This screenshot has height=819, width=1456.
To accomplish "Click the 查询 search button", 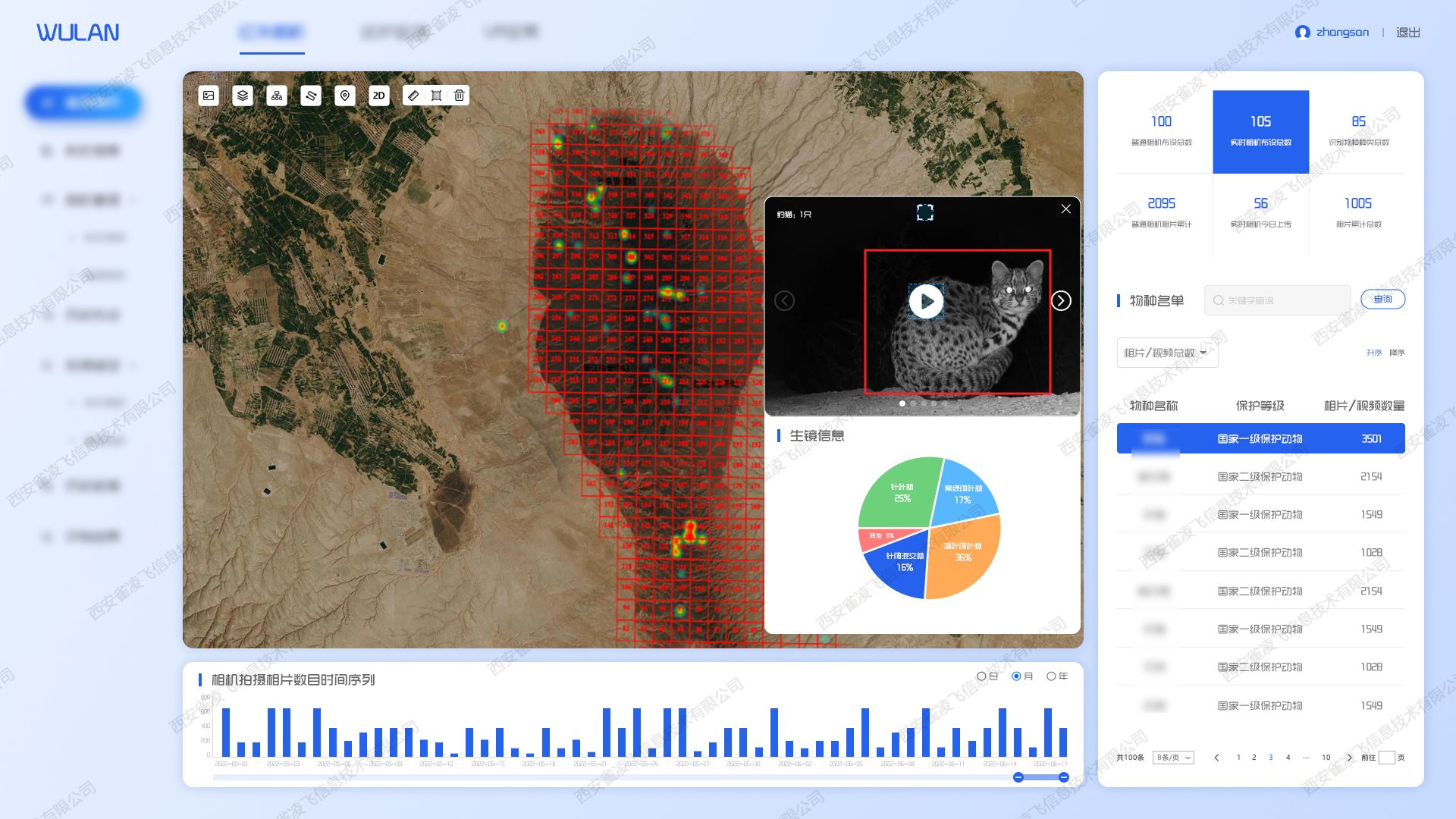I will tap(1382, 300).
